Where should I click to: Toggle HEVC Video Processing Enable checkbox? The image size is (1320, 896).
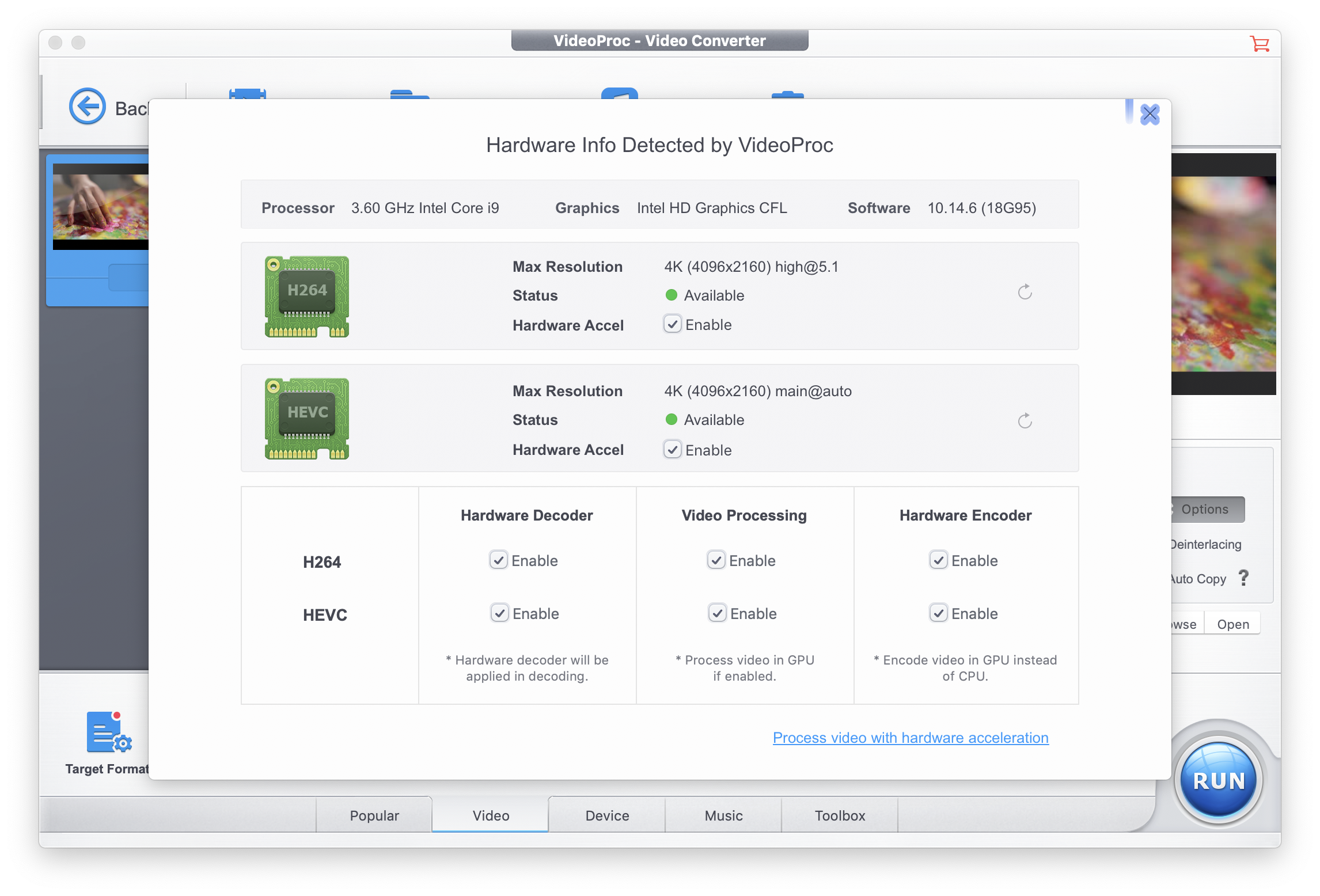tap(717, 613)
